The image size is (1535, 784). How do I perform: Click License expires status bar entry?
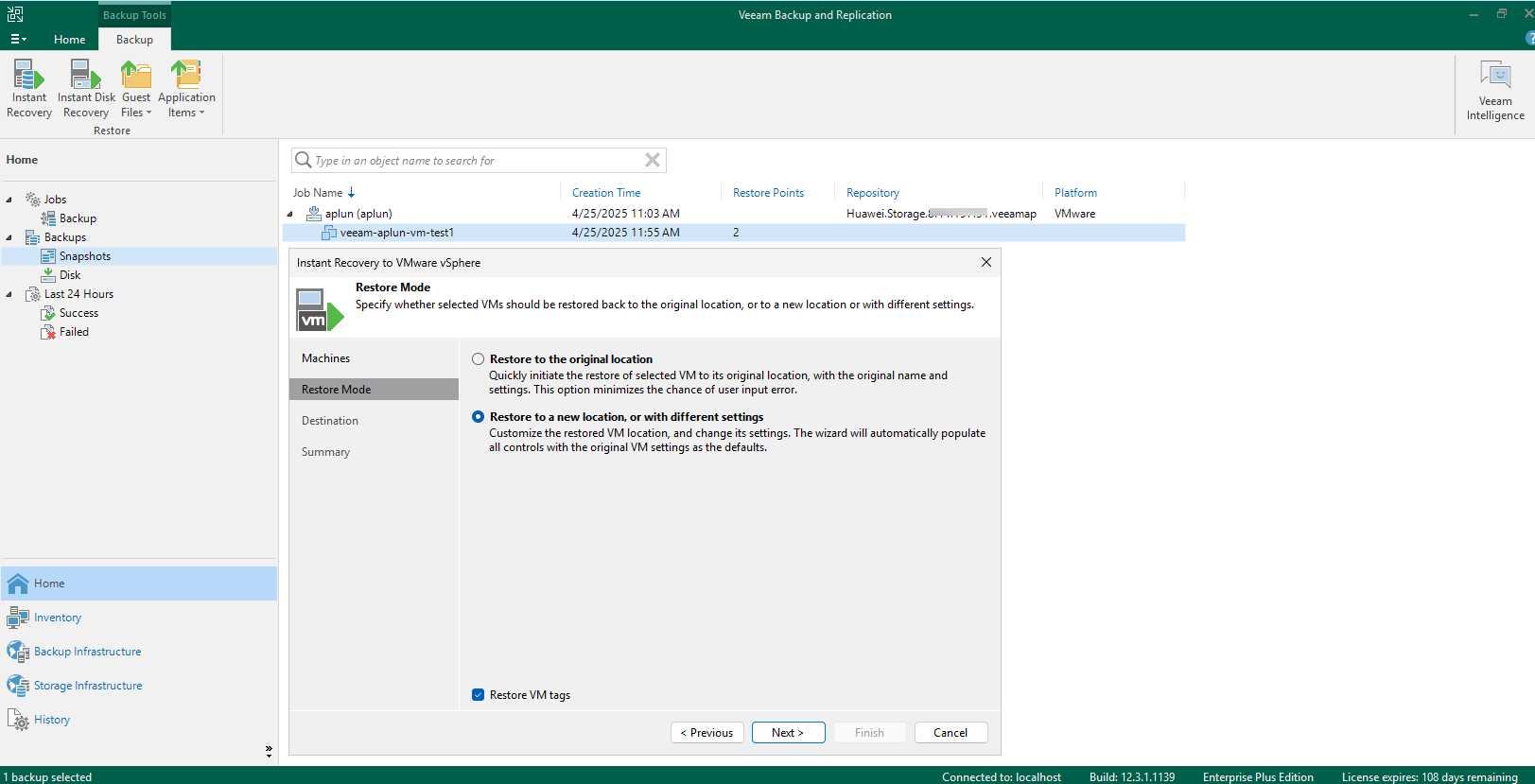pos(1430,777)
